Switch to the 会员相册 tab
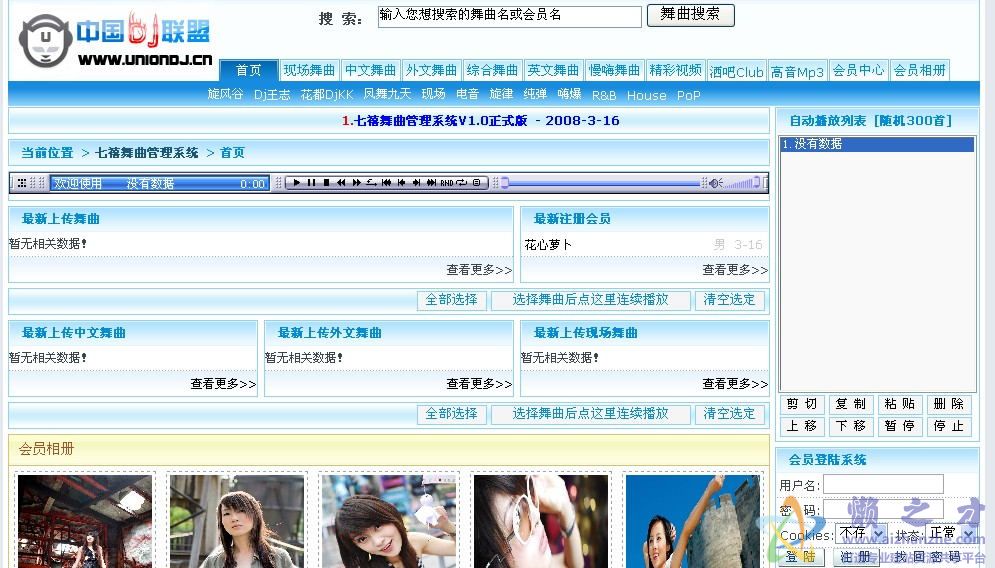Image resolution: width=995 pixels, height=568 pixels. coord(919,71)
